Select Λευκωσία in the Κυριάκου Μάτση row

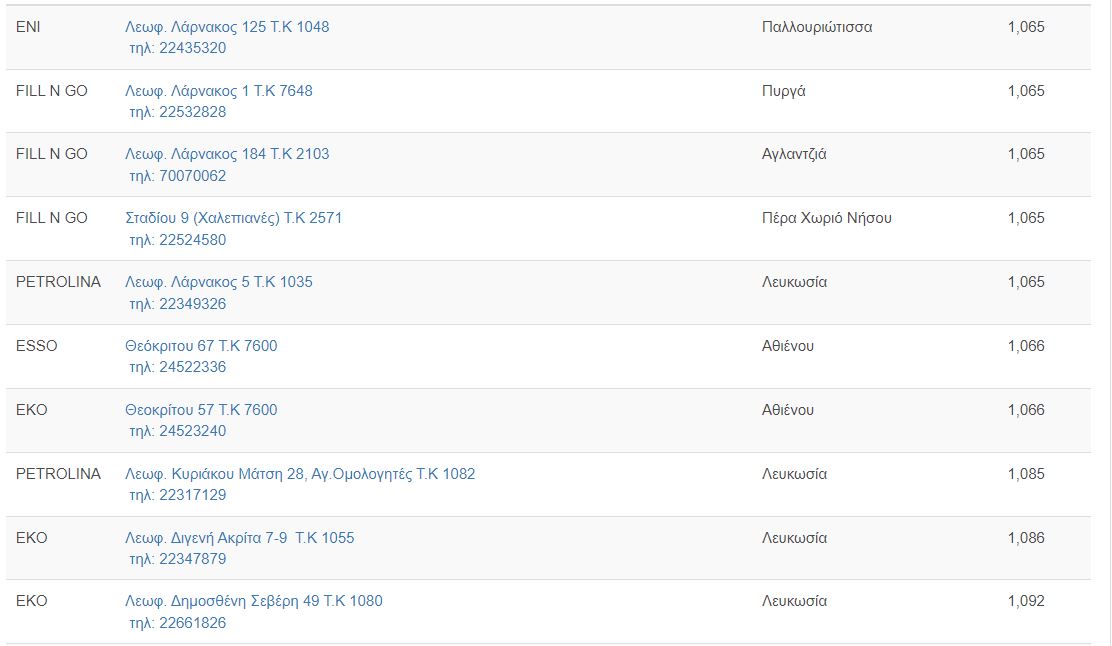pos(794,473)
